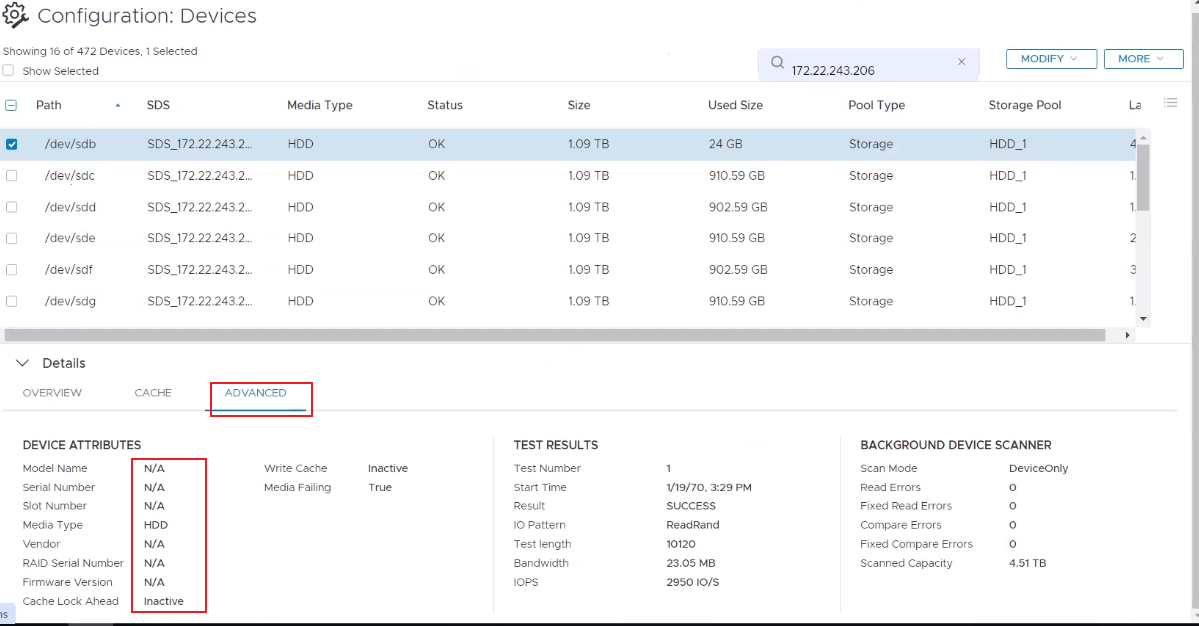Switch to the OVERVIEW tab
Image resolution: width=1199 pixels, height=626 pixels.
tap(52, 393)
